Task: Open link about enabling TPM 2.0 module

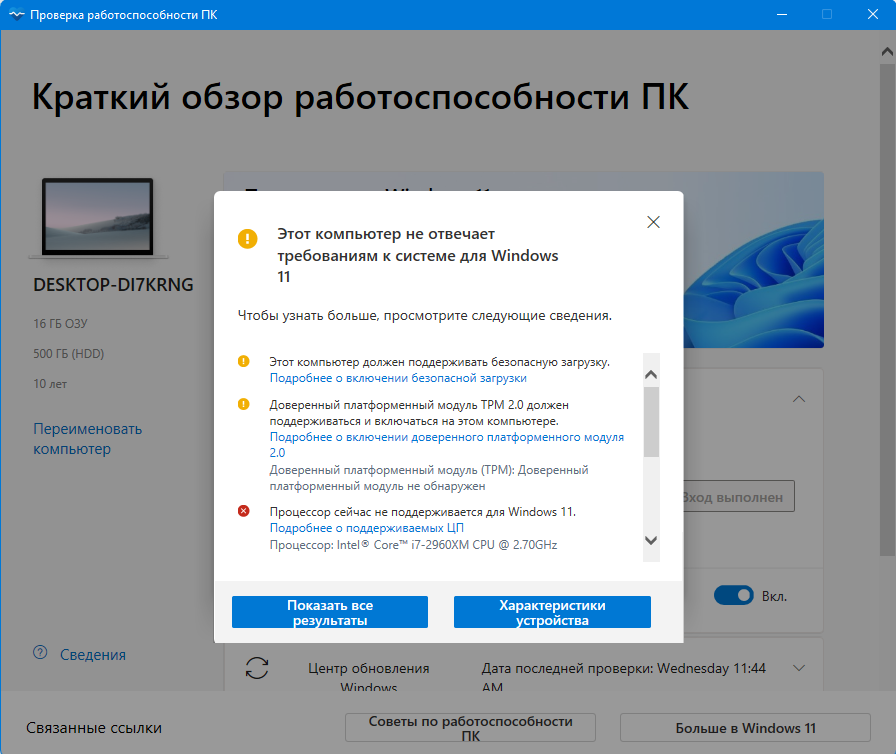Action: point(446,444)
